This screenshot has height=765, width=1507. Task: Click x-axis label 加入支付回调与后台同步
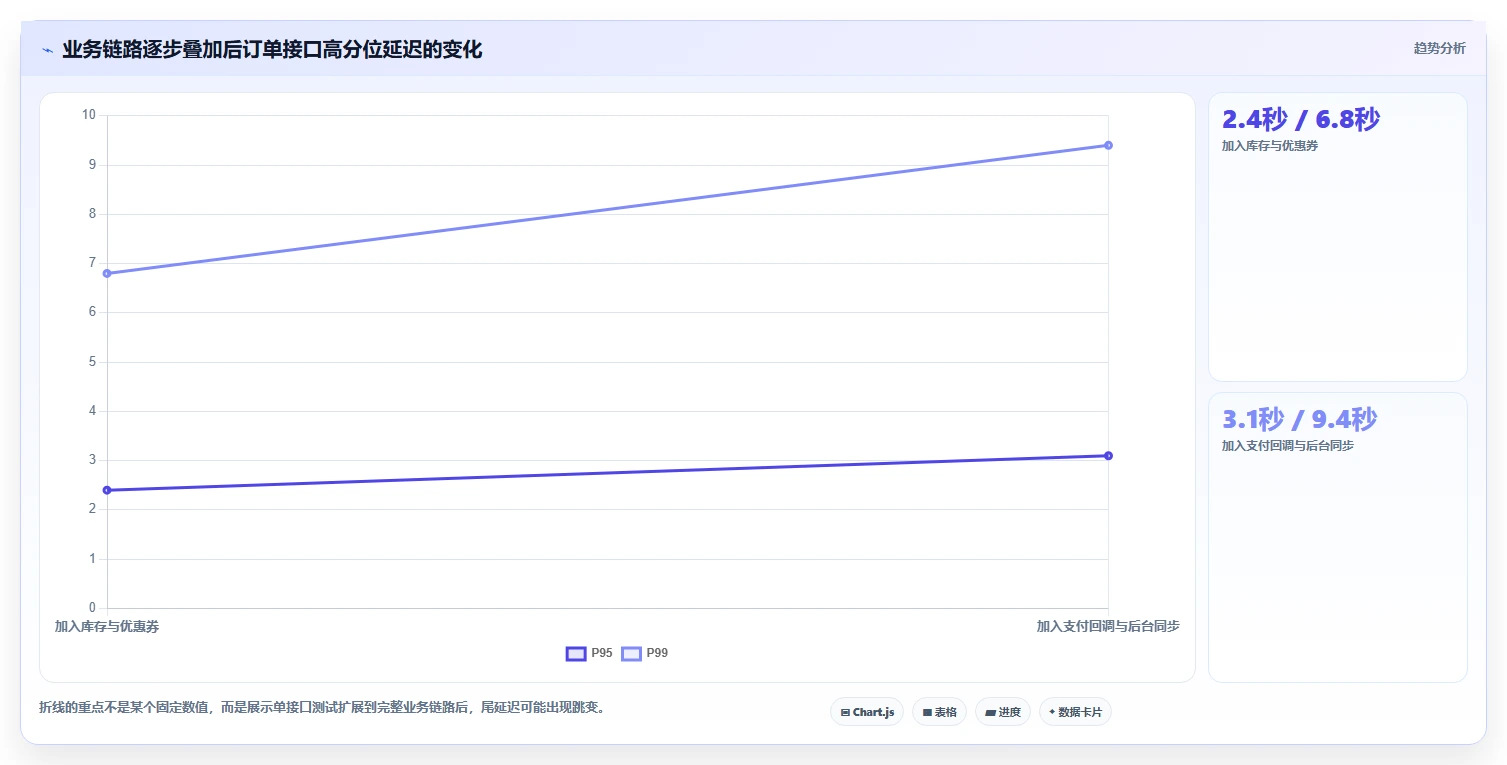click(x=1108, y=626)
